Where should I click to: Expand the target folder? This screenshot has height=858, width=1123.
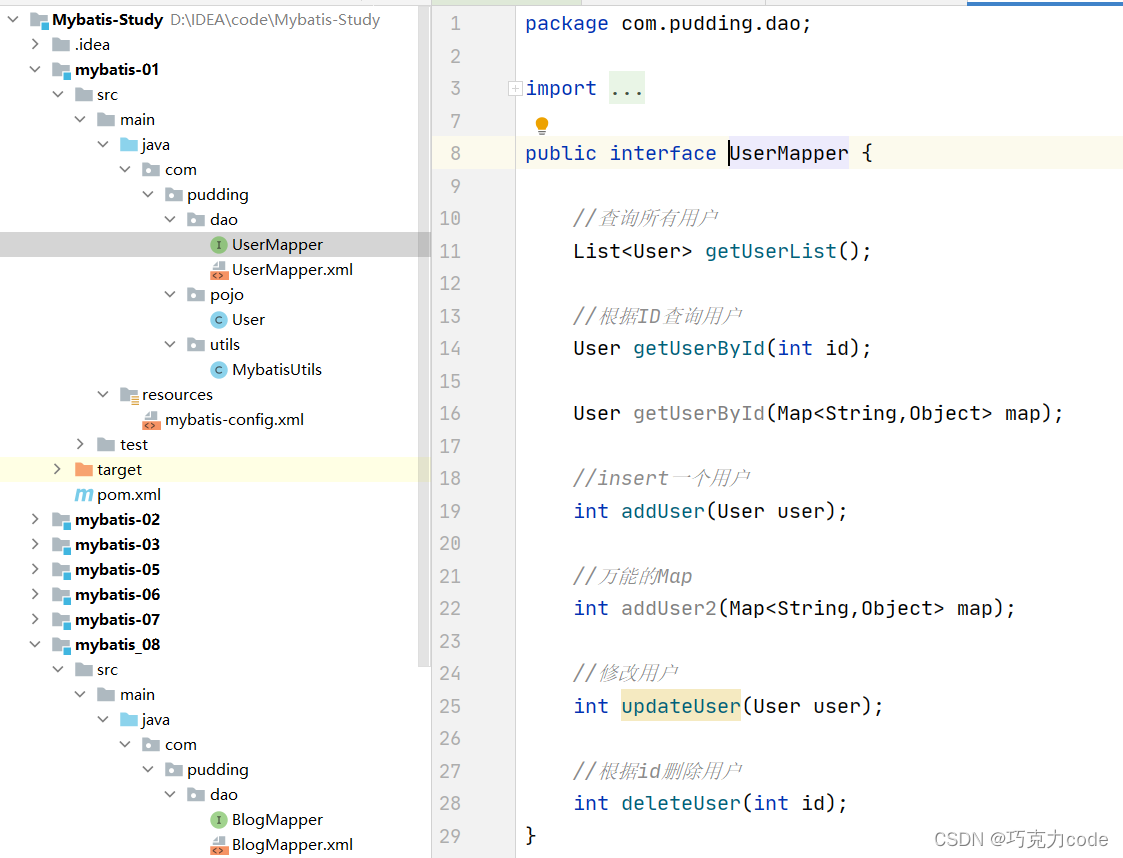[x=57, y=470]
